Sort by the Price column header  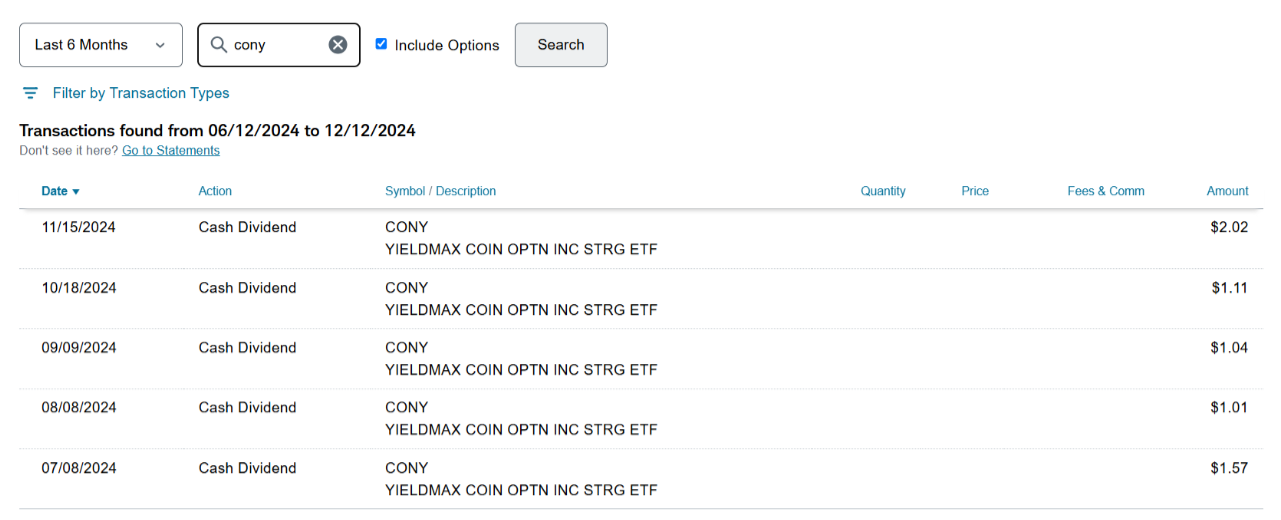(975, 191)
